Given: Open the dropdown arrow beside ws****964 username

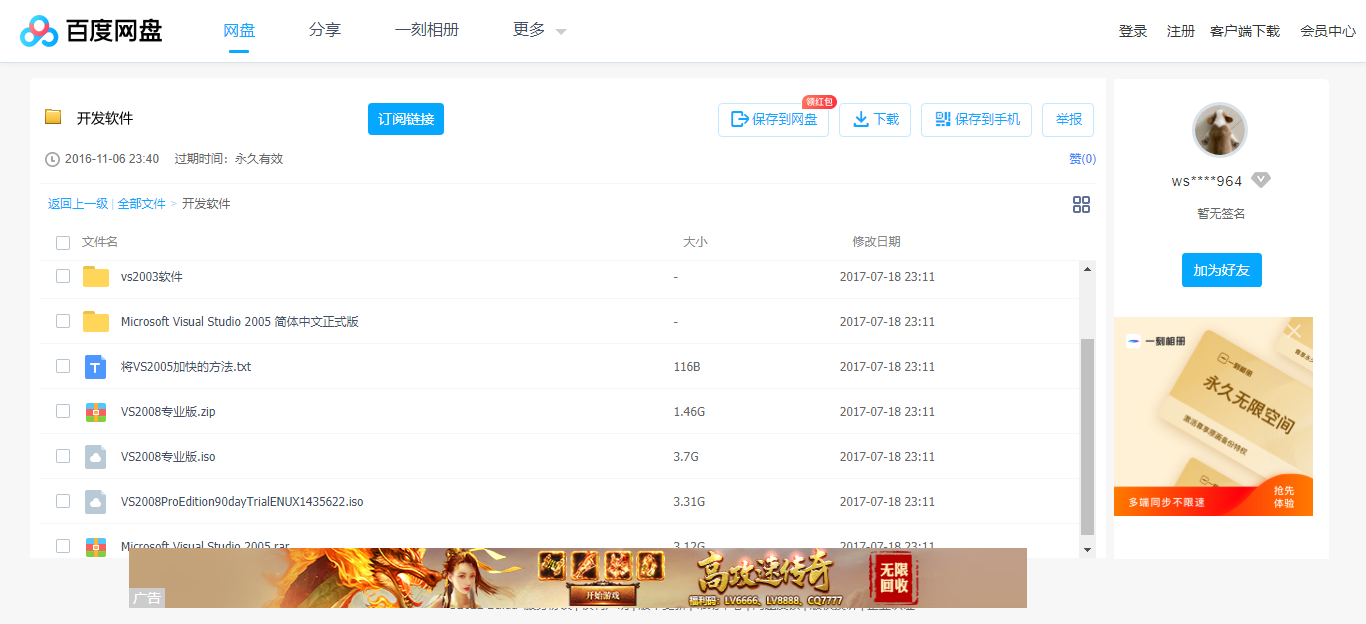Looking at the screenshot, I should click(1261, 180).
